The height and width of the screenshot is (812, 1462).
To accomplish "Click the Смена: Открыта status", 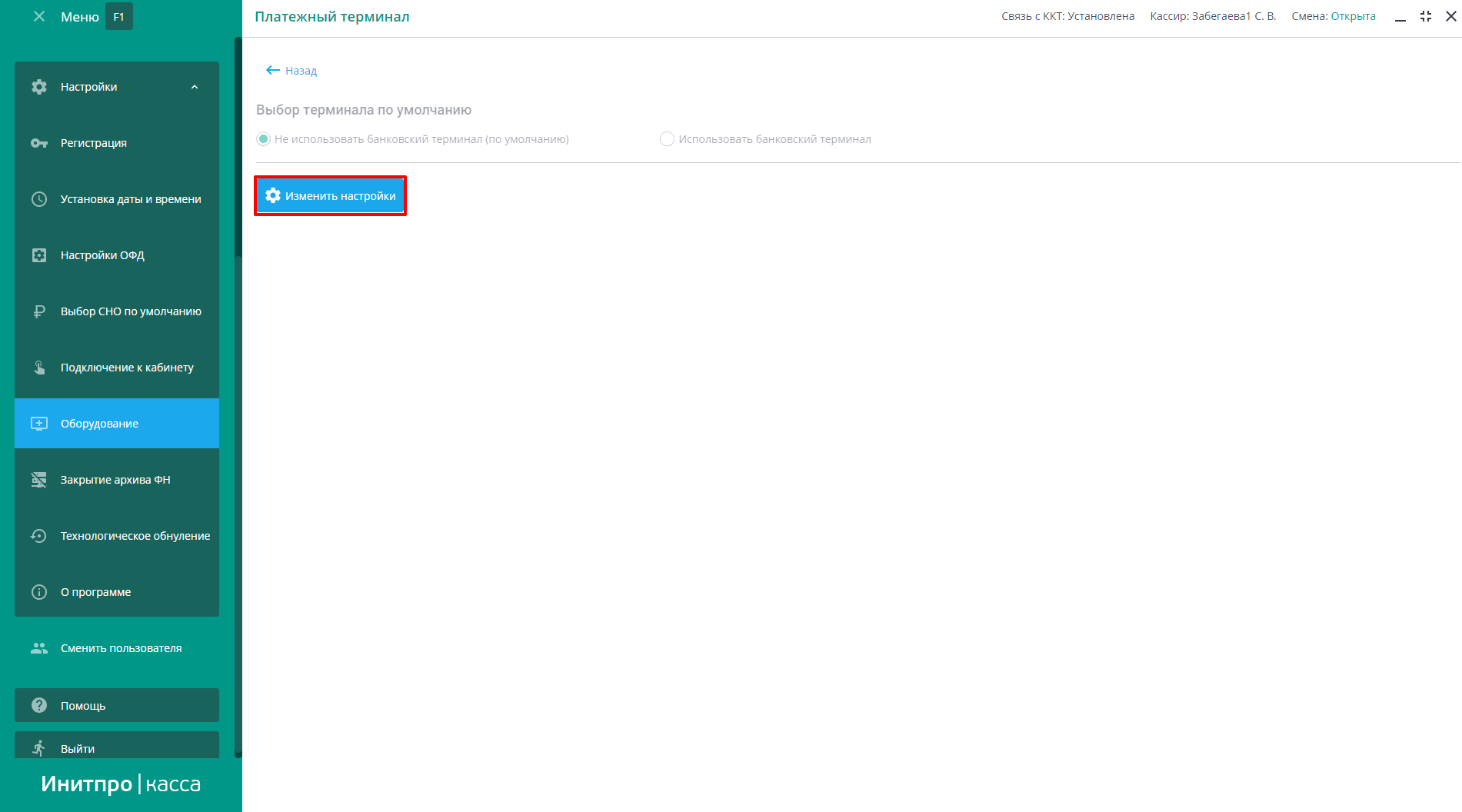I will pyautogui.click(x=1334, y=16).
